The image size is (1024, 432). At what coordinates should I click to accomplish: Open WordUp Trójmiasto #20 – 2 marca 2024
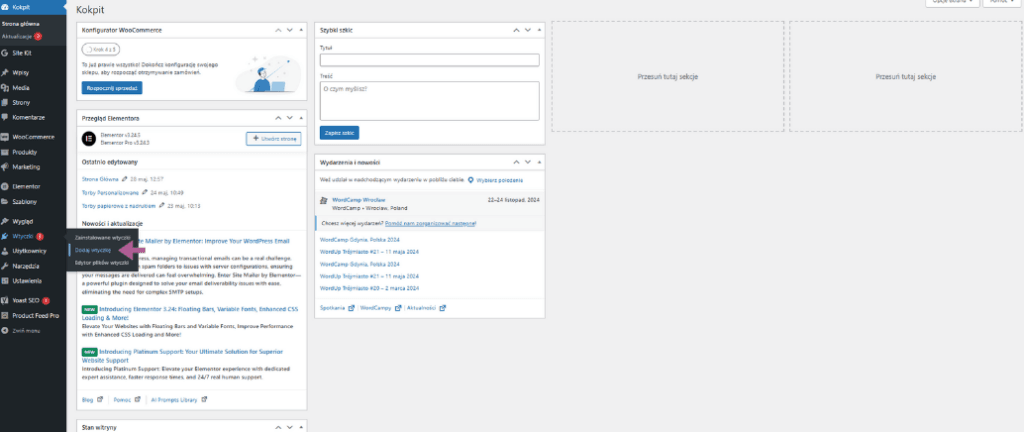coord(370,288)
